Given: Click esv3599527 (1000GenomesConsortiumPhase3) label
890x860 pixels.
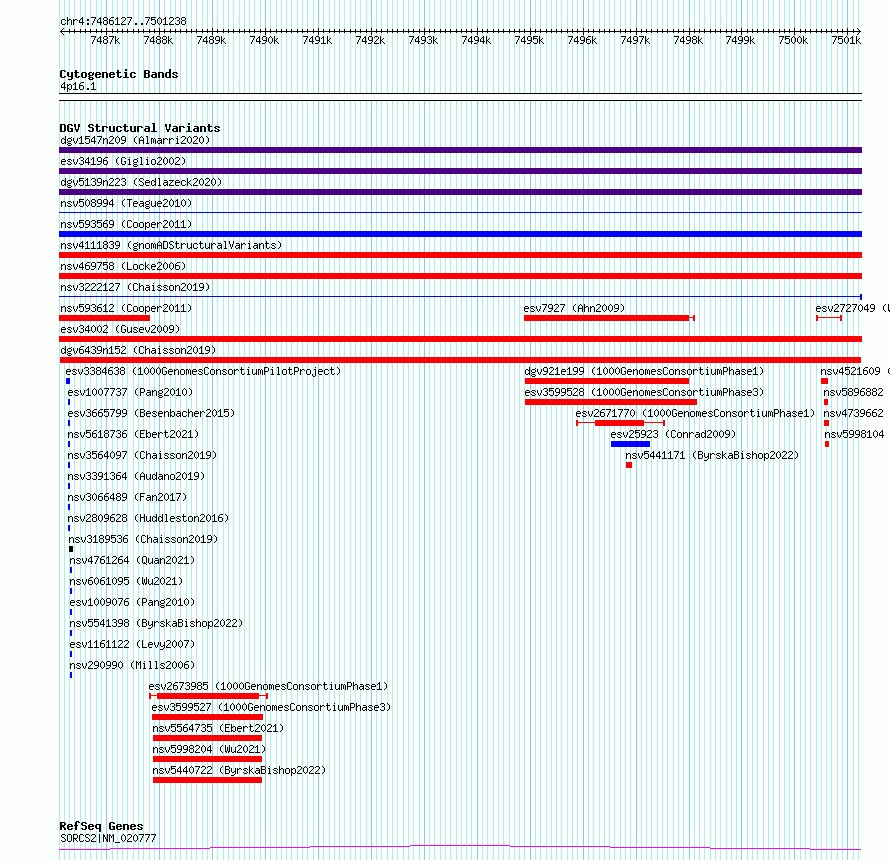Looking at the screenshot, I should 271,707.
